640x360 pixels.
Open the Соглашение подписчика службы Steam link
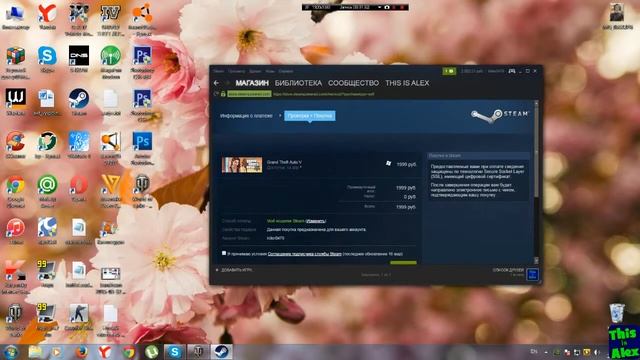point(304,254)
